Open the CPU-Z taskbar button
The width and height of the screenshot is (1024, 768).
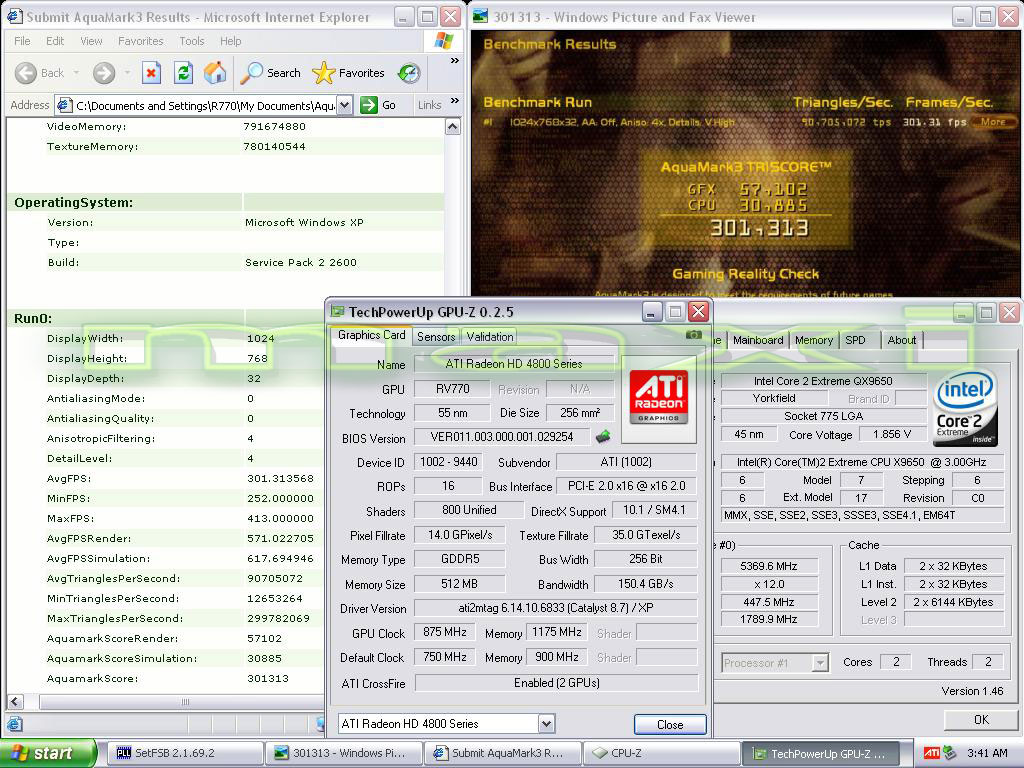tap(660, 753)
